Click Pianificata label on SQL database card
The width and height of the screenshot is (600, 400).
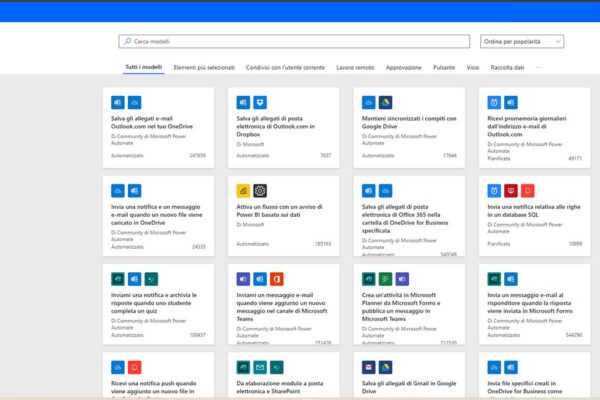[x=499, y=244]
